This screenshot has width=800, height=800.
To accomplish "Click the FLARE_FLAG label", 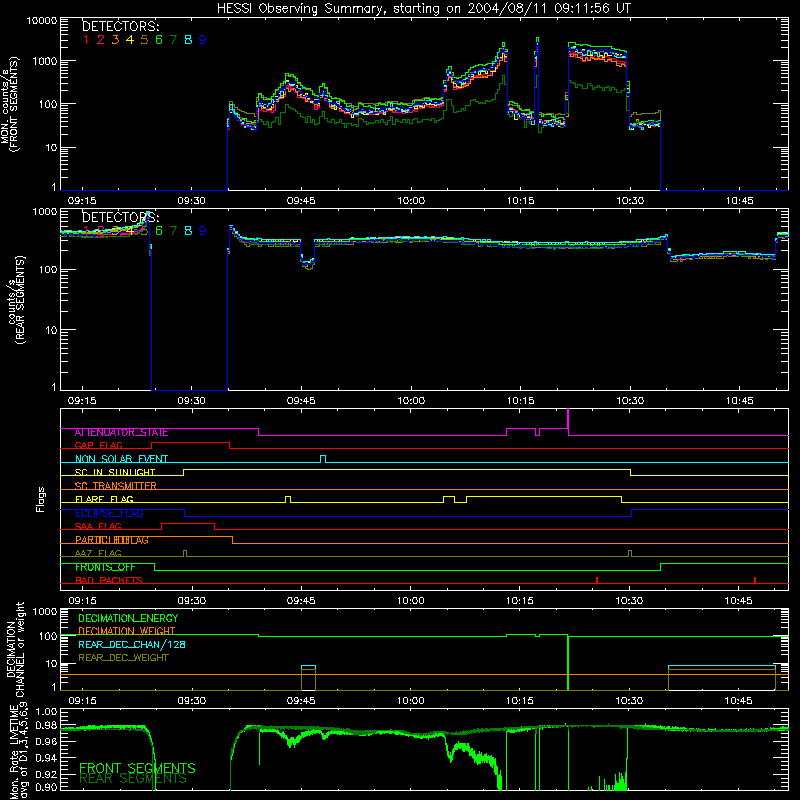I will point(104,499).
